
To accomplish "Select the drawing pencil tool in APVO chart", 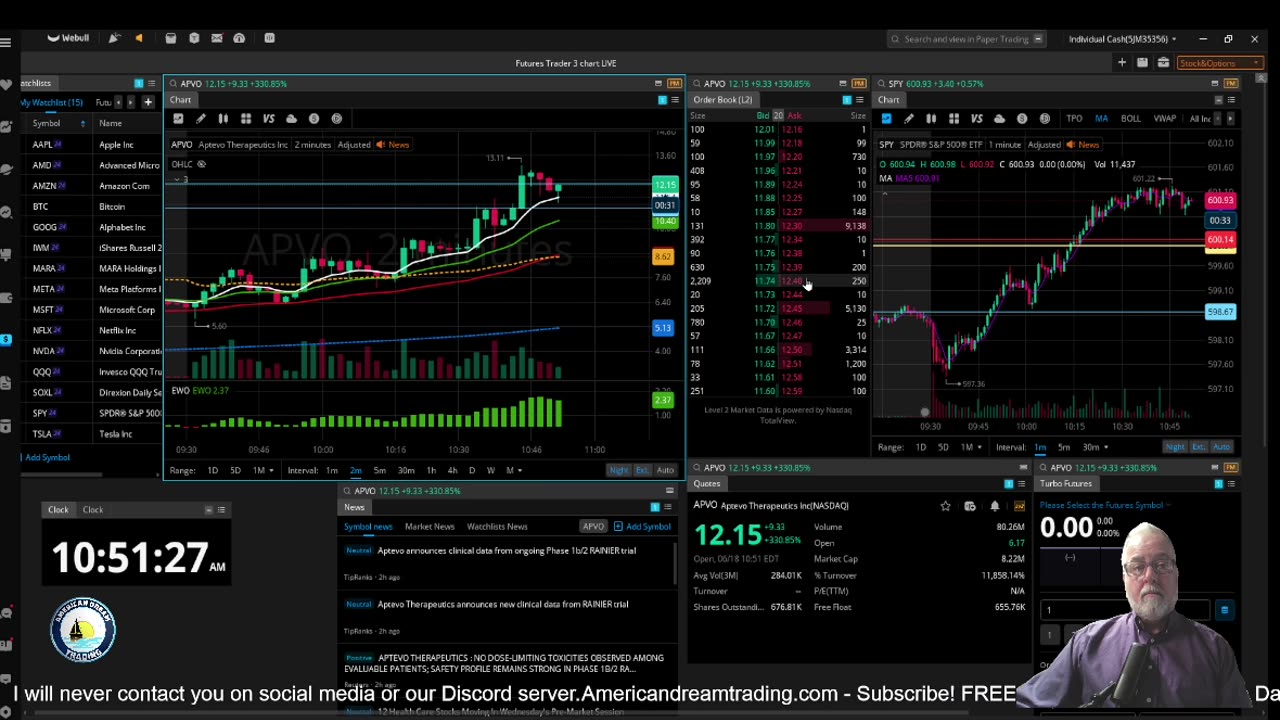I will tap(201, 119).
